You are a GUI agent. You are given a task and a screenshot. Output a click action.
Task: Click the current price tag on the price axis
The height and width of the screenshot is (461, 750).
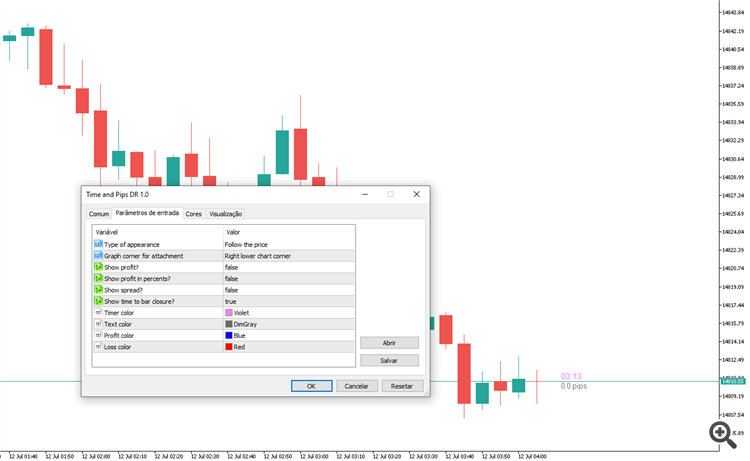(x=733, y=381)
